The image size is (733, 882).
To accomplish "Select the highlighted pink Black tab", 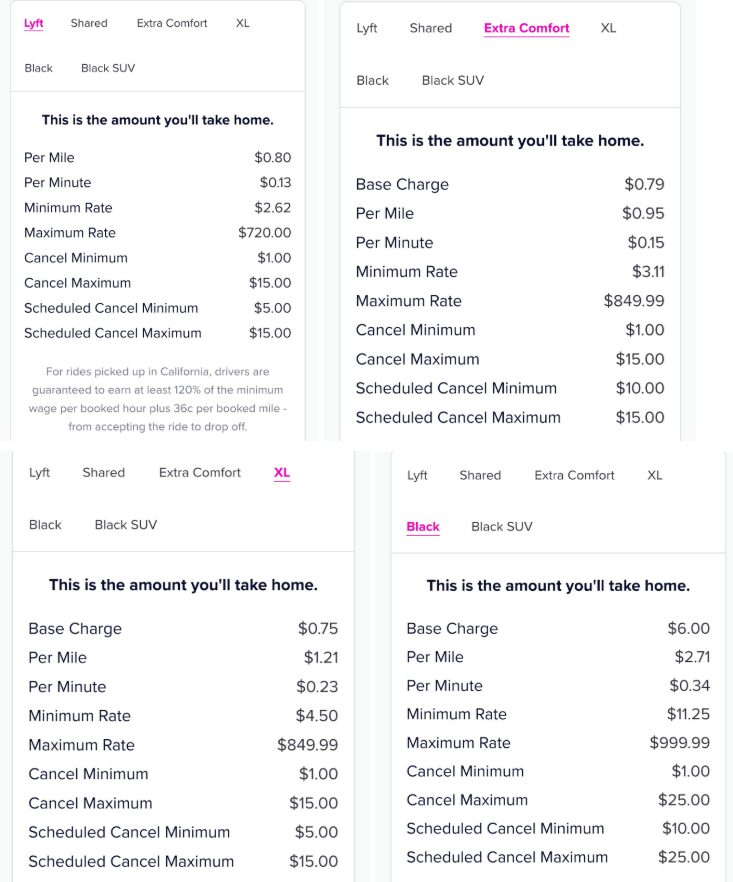I will tap(423, 526).
